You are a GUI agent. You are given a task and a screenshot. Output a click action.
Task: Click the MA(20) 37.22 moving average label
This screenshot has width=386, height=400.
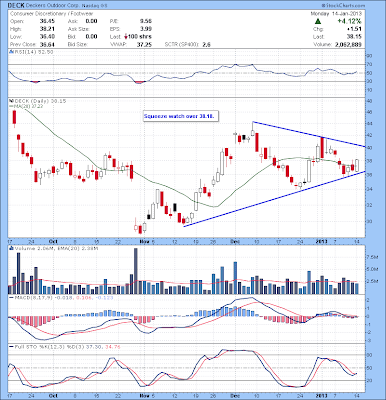pyautogui.click(x=28, y=106)
